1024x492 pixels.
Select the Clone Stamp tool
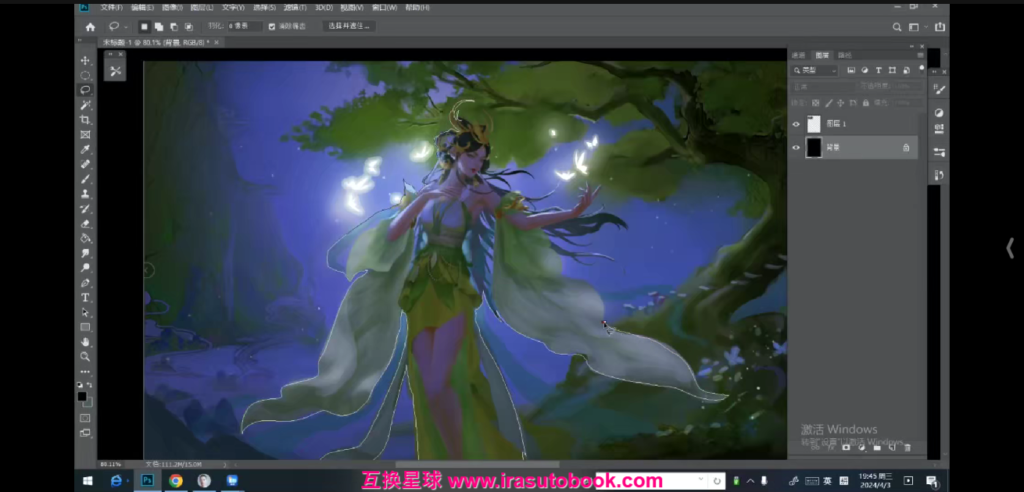point(85,194)
